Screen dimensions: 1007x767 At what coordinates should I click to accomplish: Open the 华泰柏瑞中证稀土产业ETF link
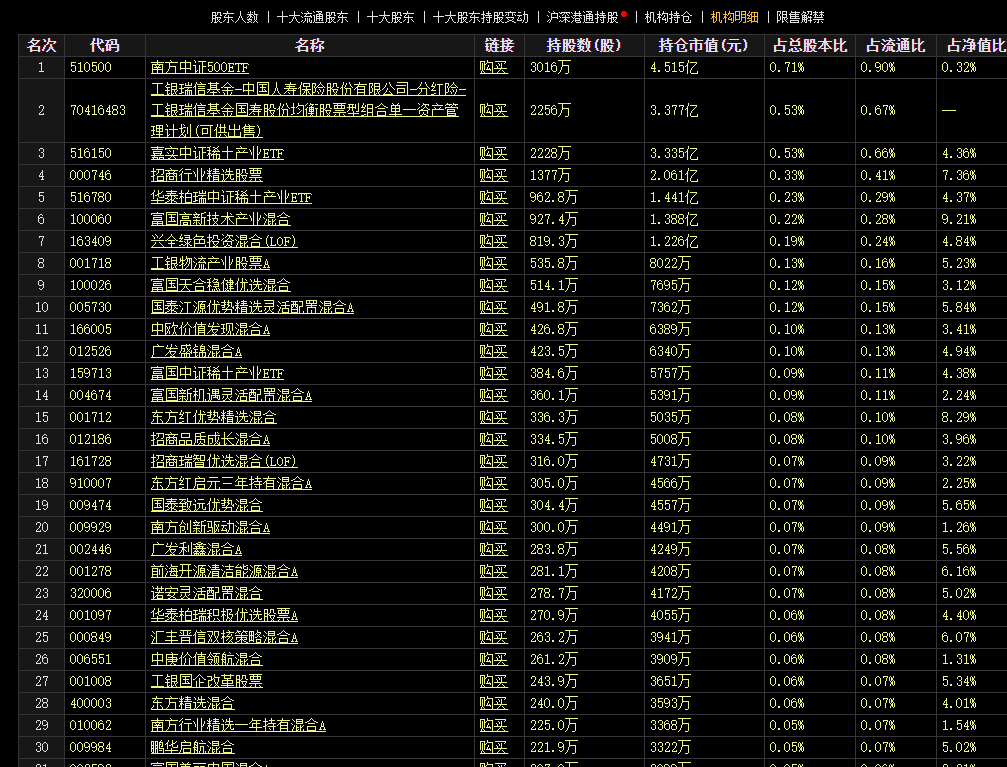(231, 197)
